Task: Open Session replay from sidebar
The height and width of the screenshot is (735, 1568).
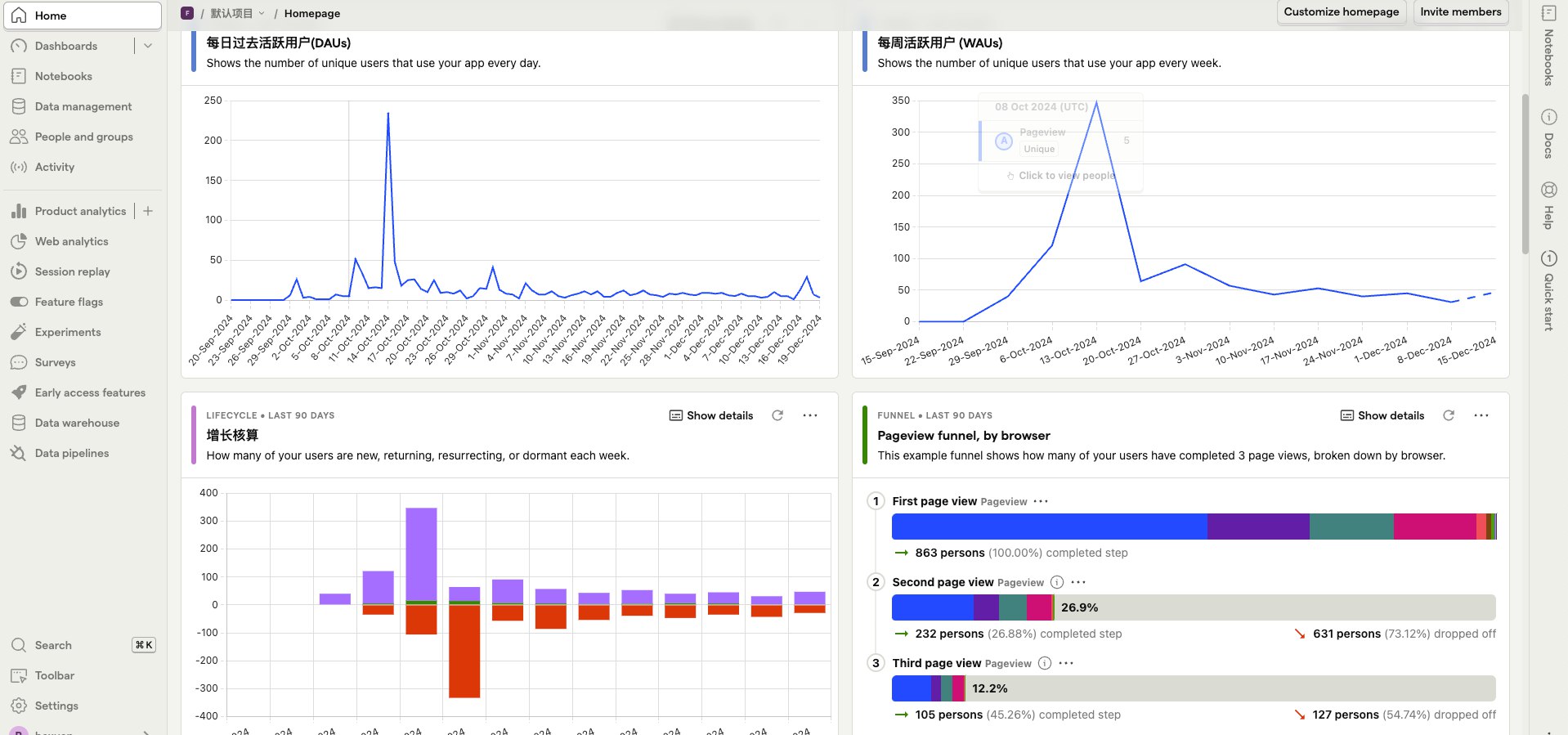Action: coord(72,271)
